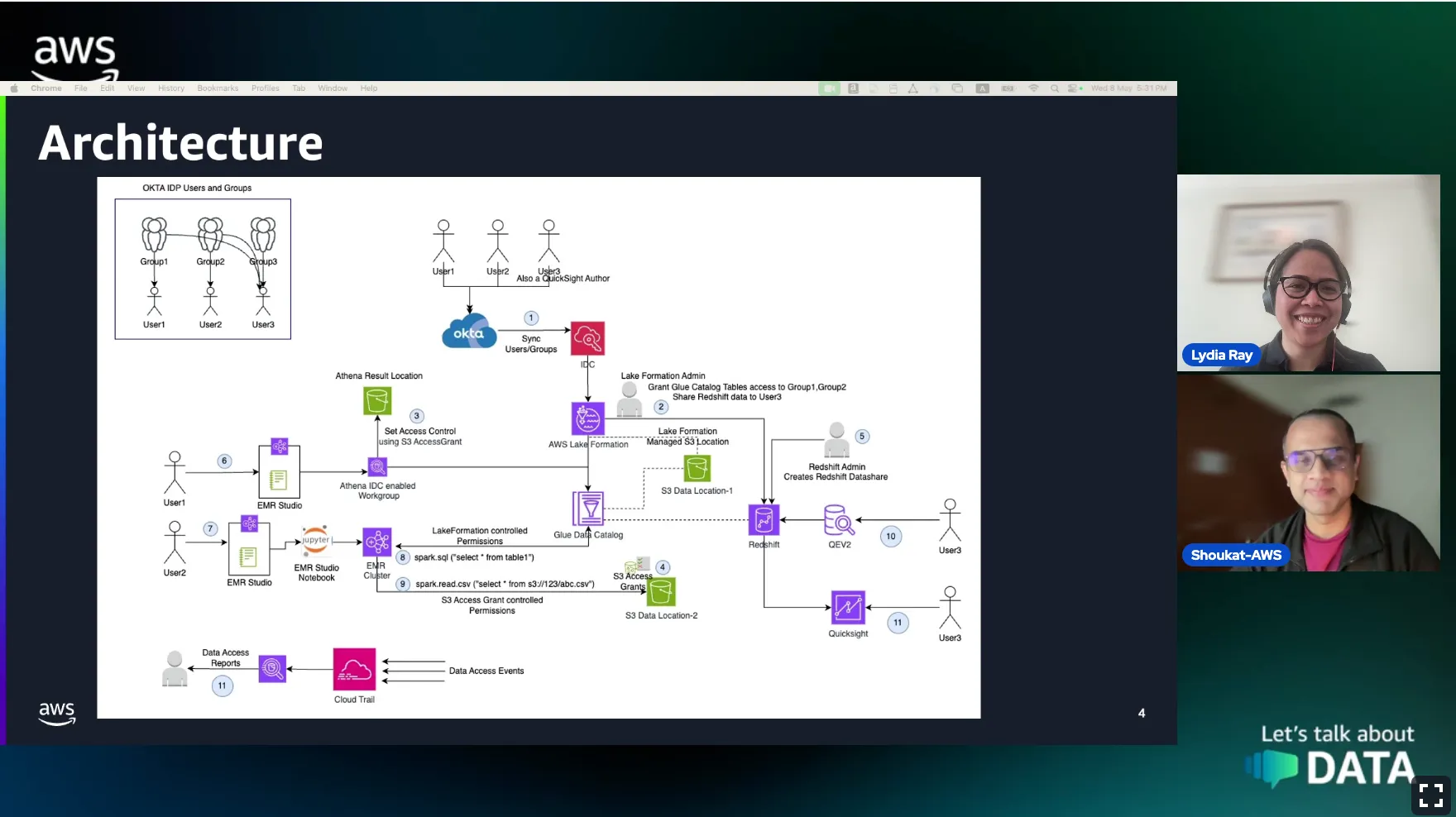This screenshot has width=1456, height=817.
Task: Select the Athena IDC enabled Workgroup icon
Action: 377,467
